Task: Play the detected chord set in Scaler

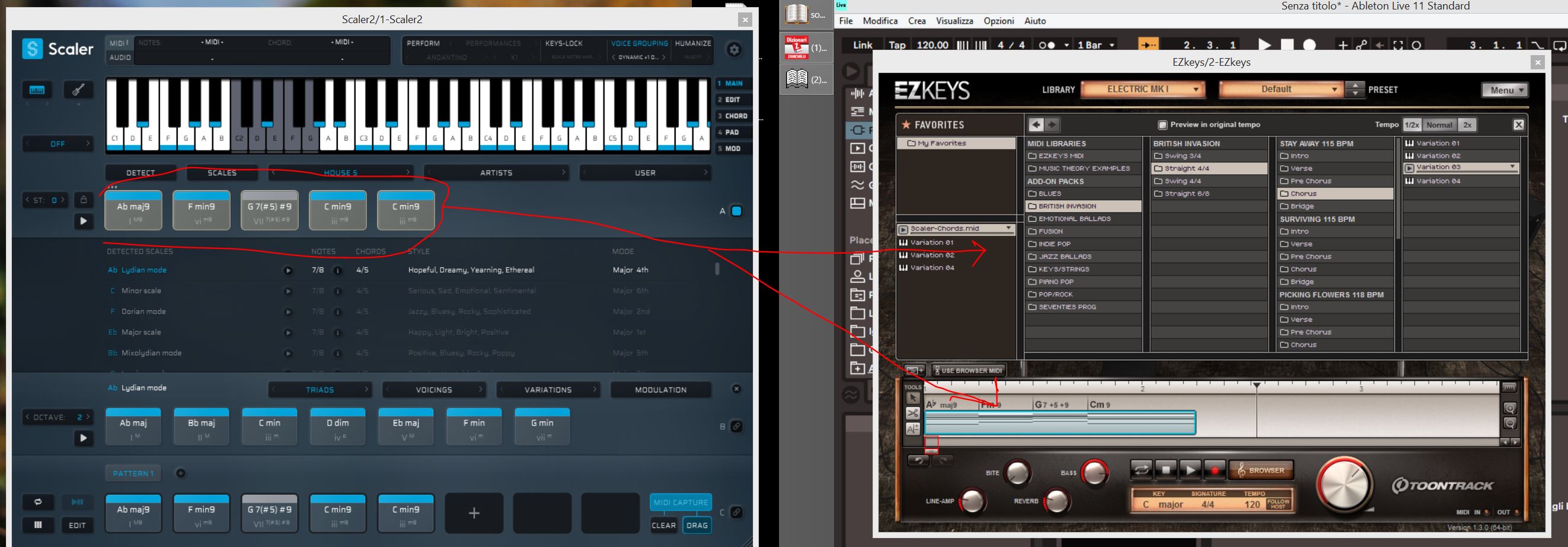Action: pos(84,221)
